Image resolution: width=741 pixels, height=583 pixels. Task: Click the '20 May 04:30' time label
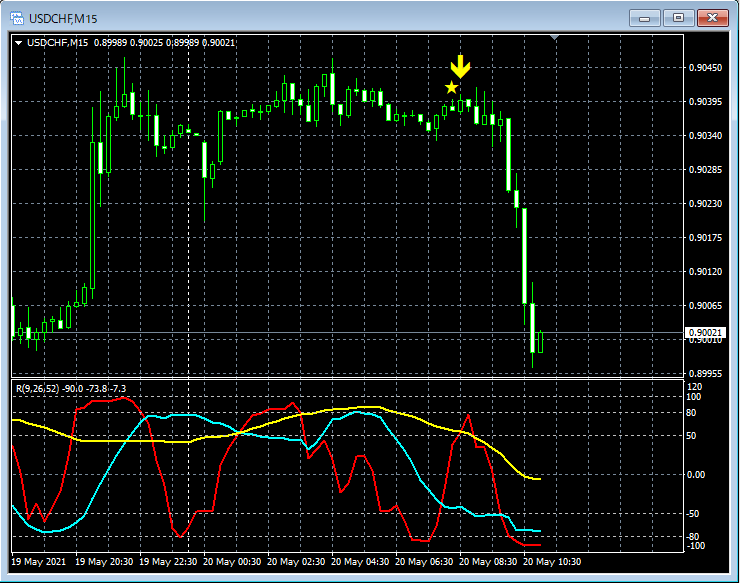pos(360,562)
